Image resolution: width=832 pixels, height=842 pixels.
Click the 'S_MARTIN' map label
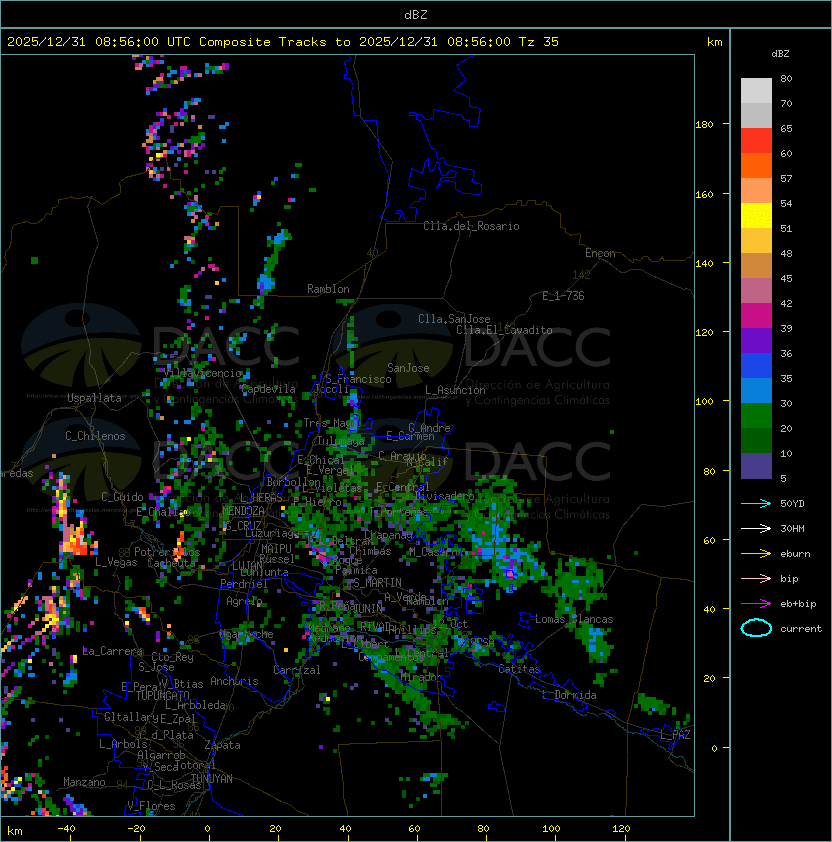pos(378,583)
